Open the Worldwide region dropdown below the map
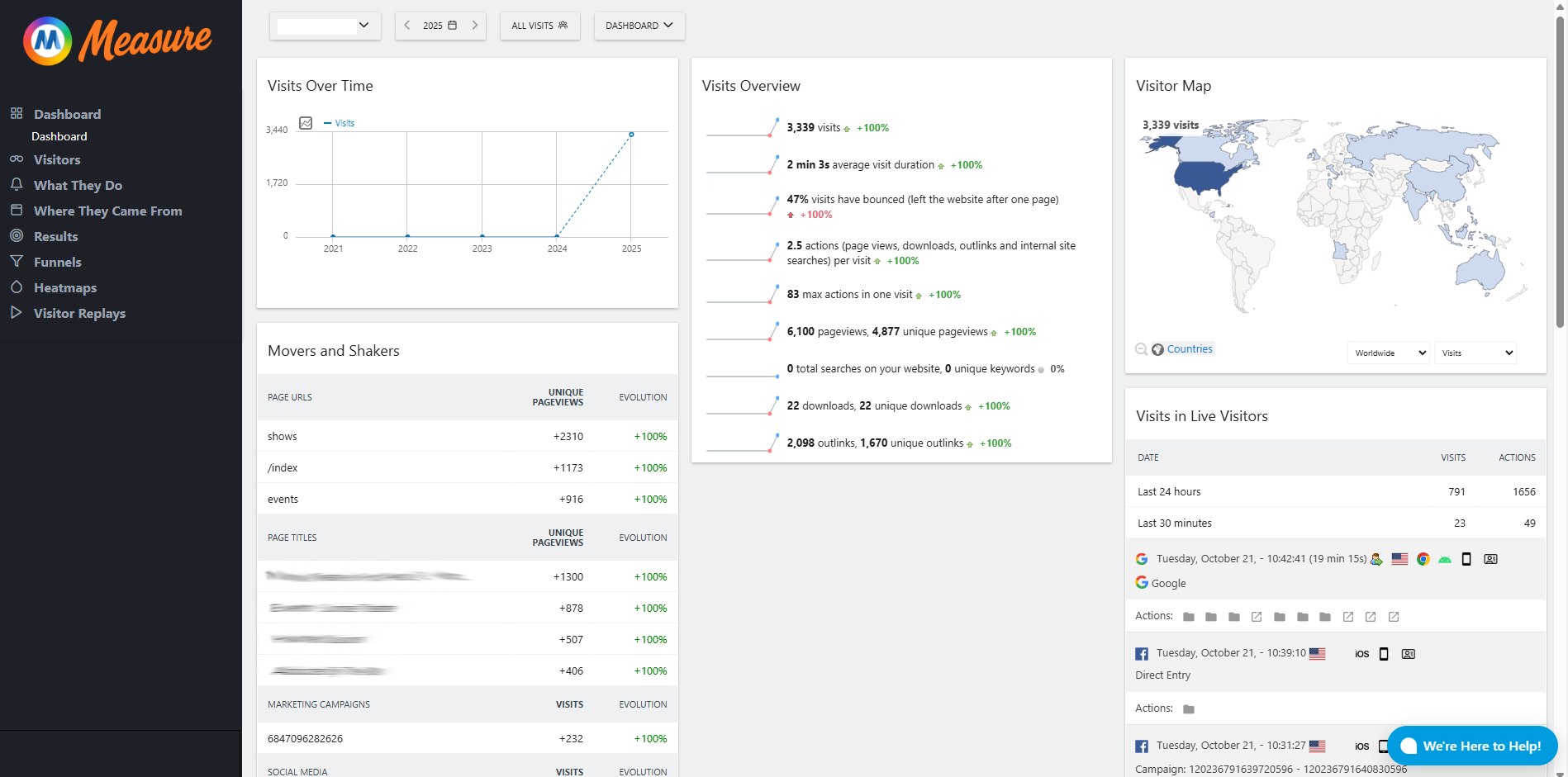 click(1388, 353)
